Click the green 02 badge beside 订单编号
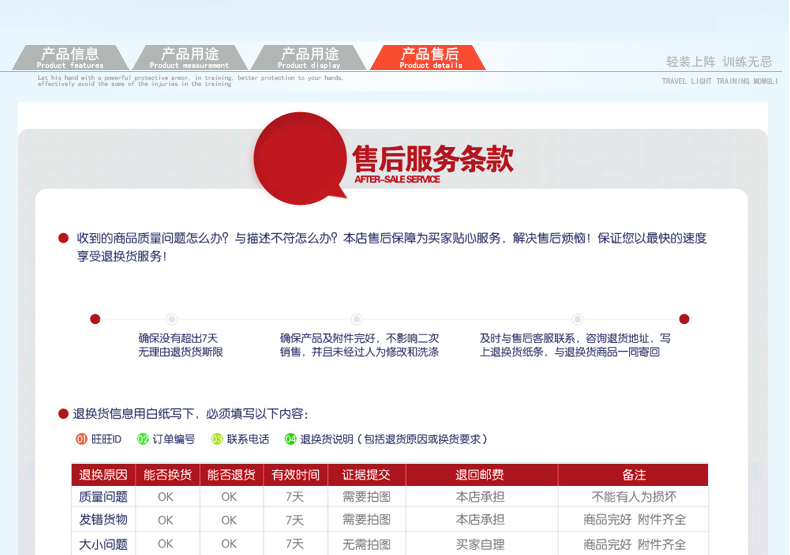This screenshot has width=790, height=555. (x=143, y=439)
